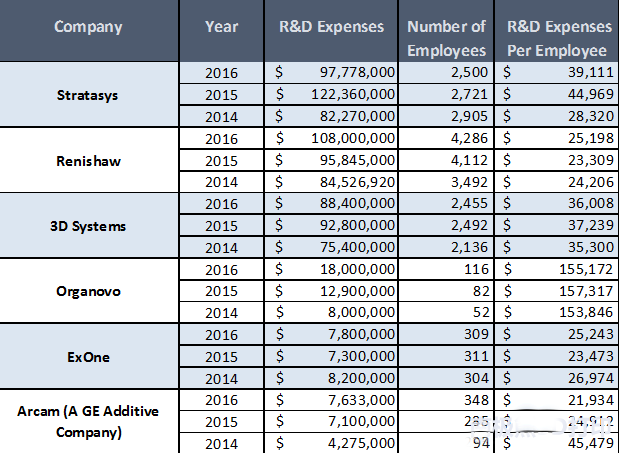Select the 24,206 per-employee cell
Screen dimensions: 619x453
(557, 182)
